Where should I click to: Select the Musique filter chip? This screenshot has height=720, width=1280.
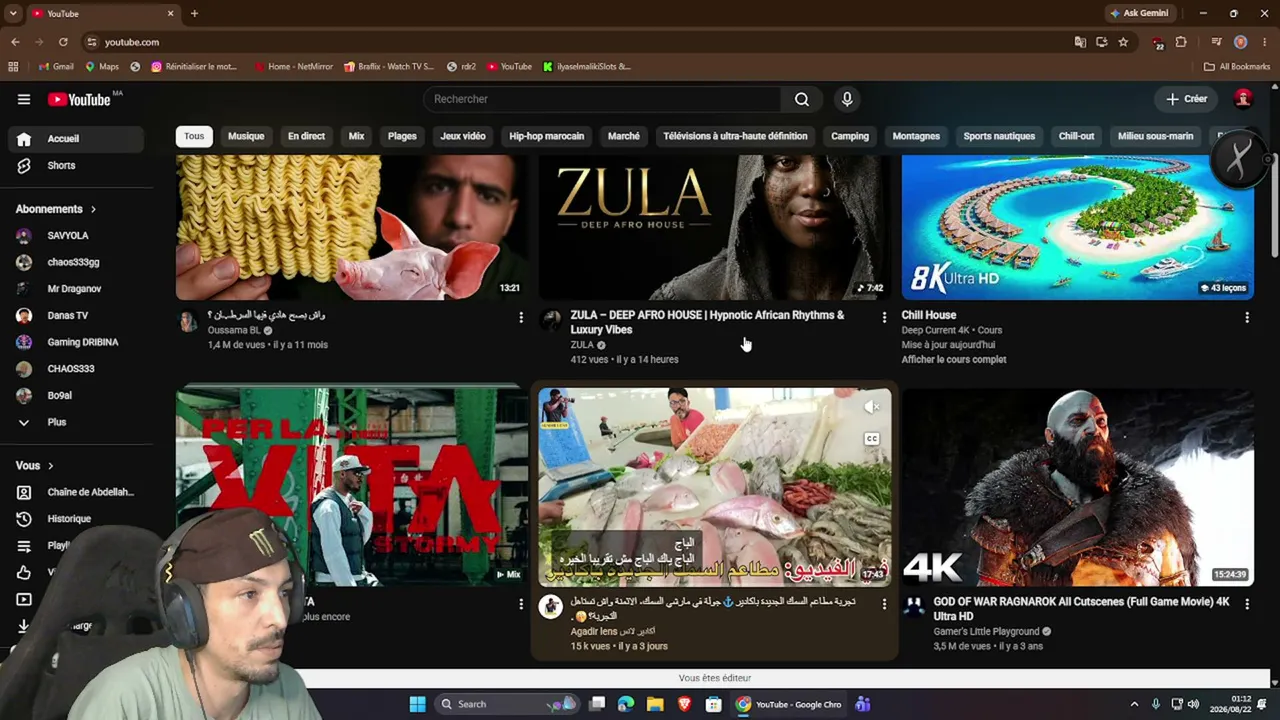pyautogui.click(x=246, y=136)
